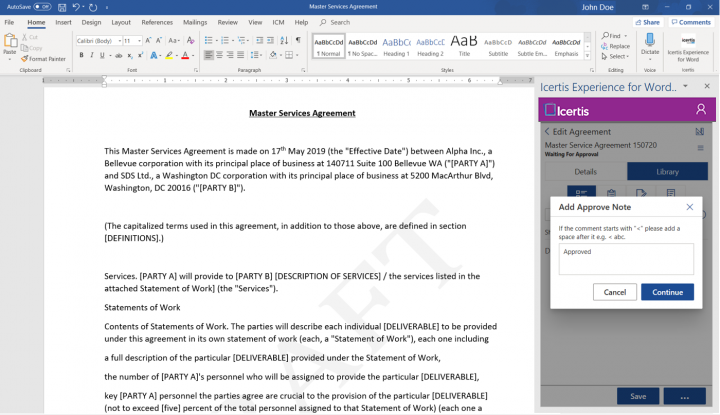Click the Save disk icon in title bar

coord(62,7)
